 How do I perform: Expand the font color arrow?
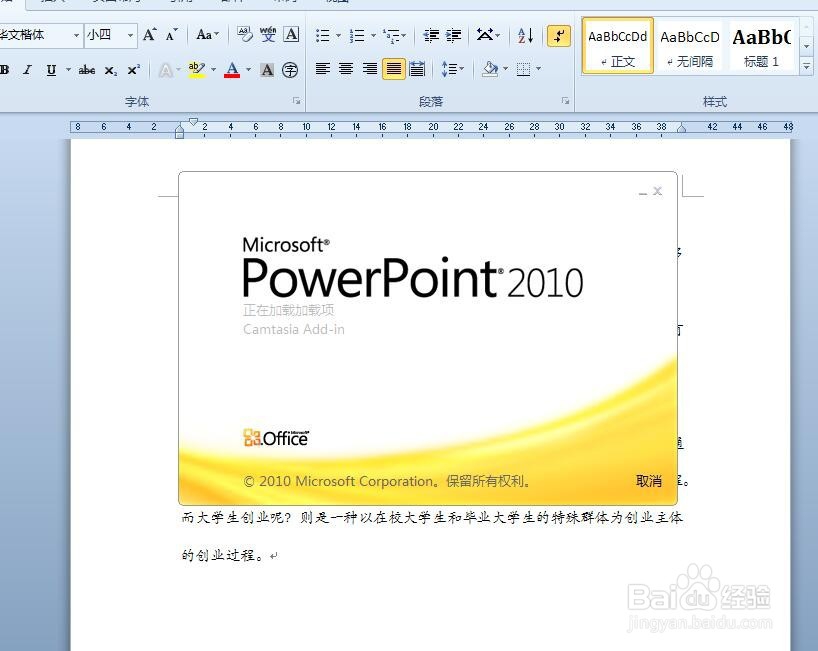click(248, 69)
